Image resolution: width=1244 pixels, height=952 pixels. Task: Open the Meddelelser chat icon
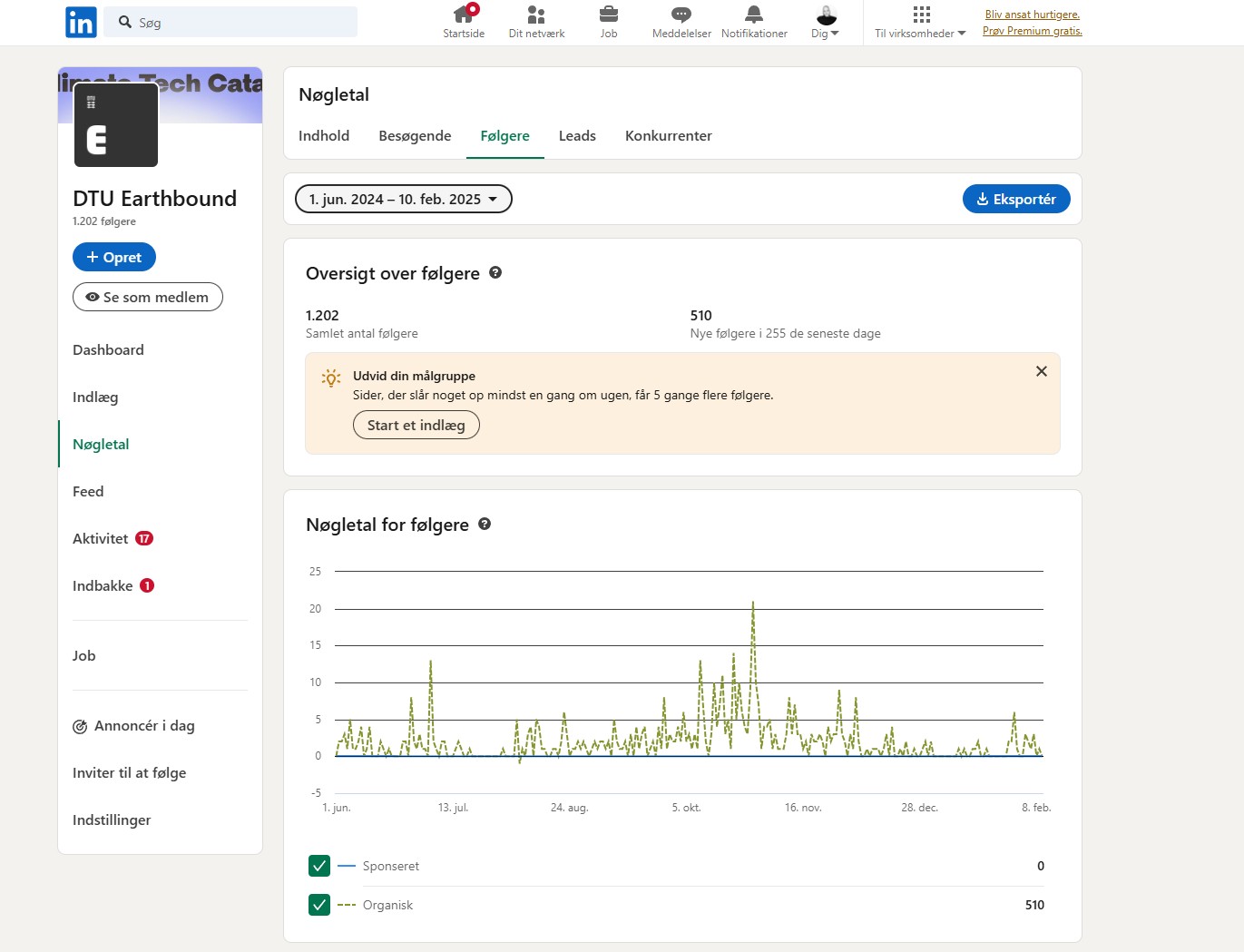(x=681, y=15)
